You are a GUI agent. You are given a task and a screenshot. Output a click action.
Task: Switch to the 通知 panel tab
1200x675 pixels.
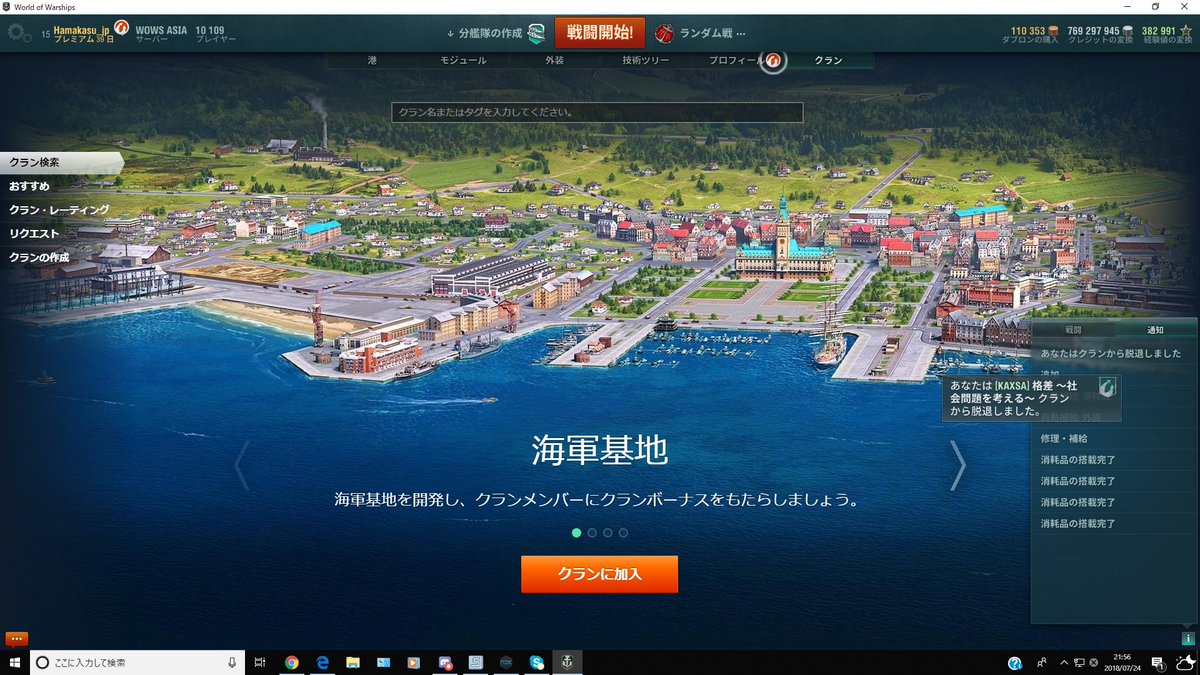coord(1155,329)
